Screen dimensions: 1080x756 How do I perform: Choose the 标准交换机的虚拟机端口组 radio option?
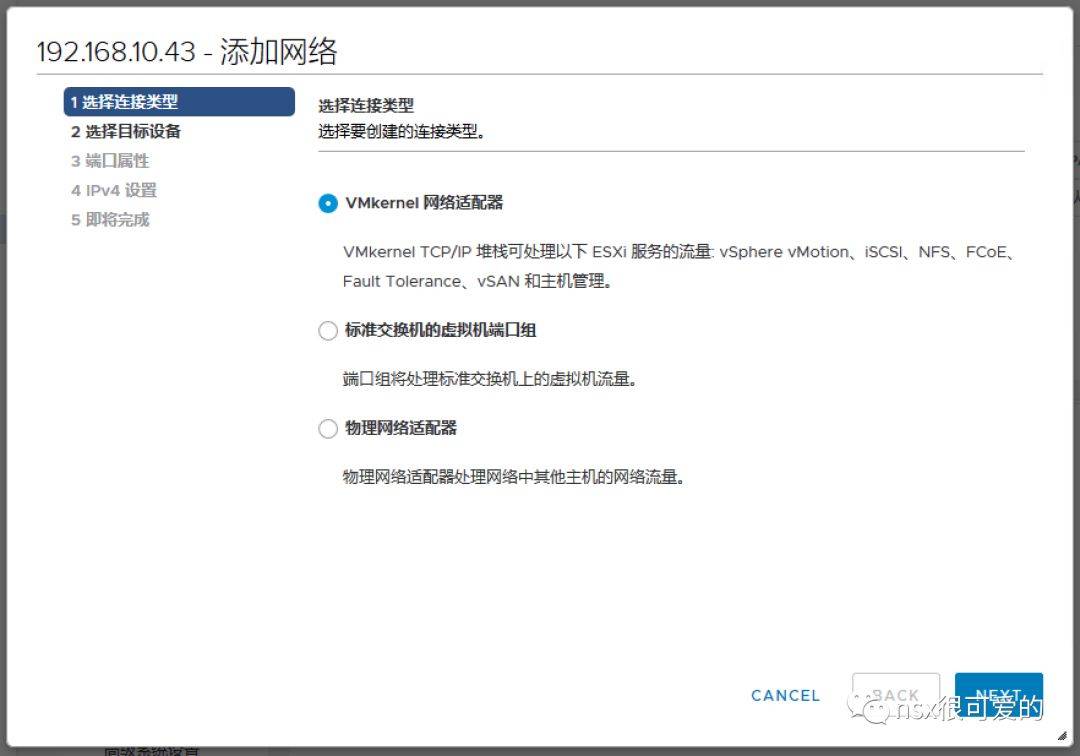tap(328, 331)
